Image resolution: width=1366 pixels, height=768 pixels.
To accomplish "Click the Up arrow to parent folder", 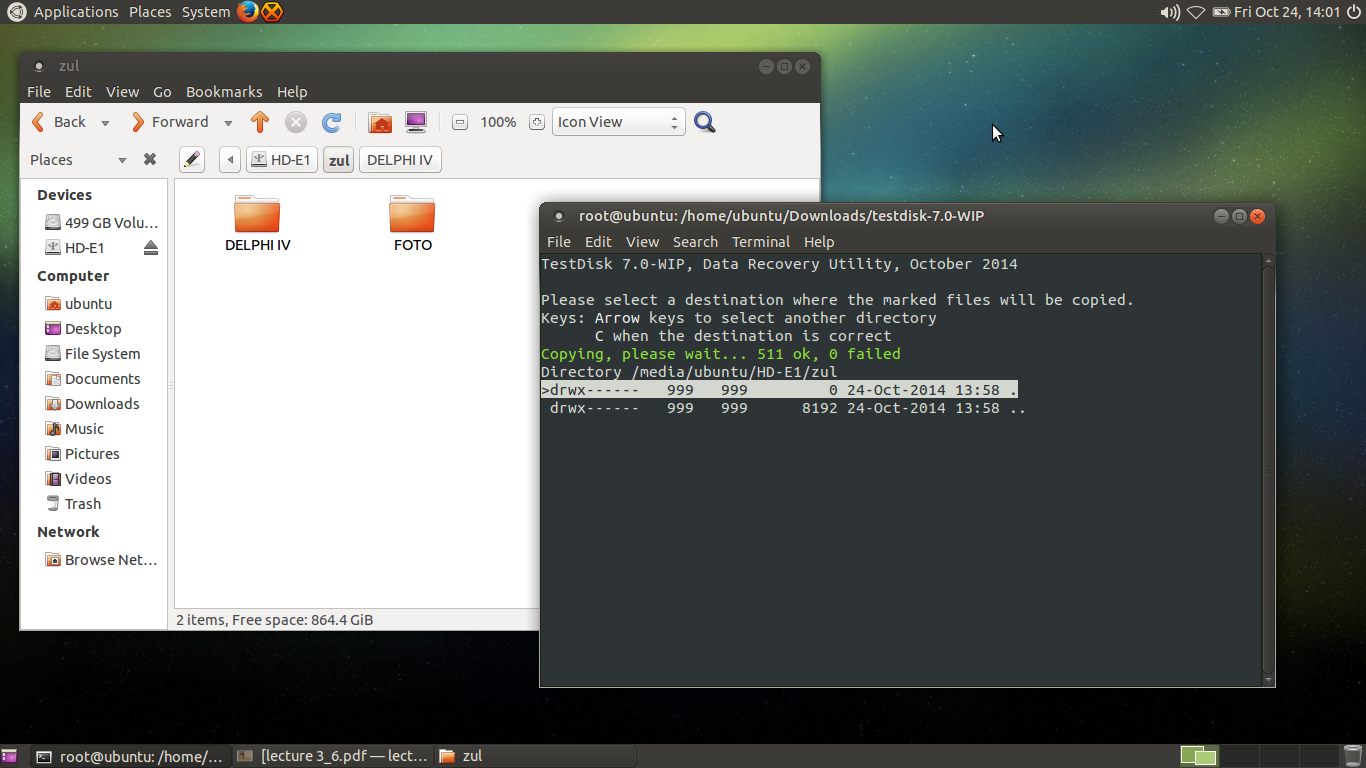I will (260, 122).
